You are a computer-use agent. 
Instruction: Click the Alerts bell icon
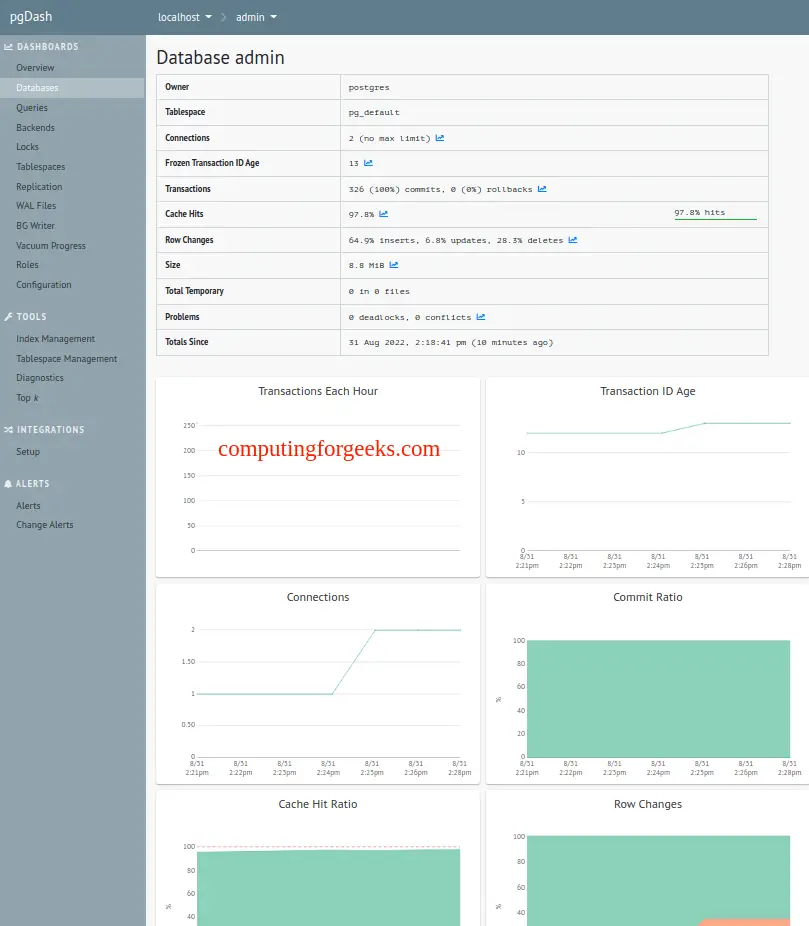click(8, 484)
